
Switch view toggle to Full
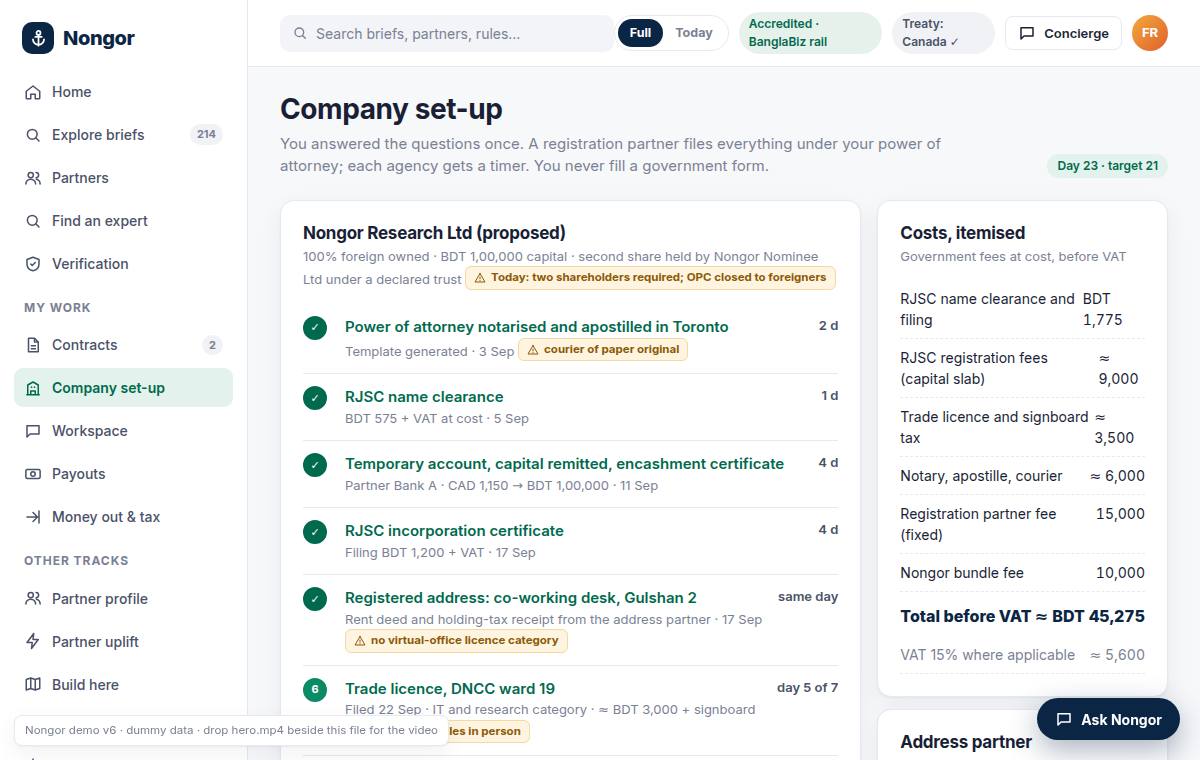[x=640, y=33]
